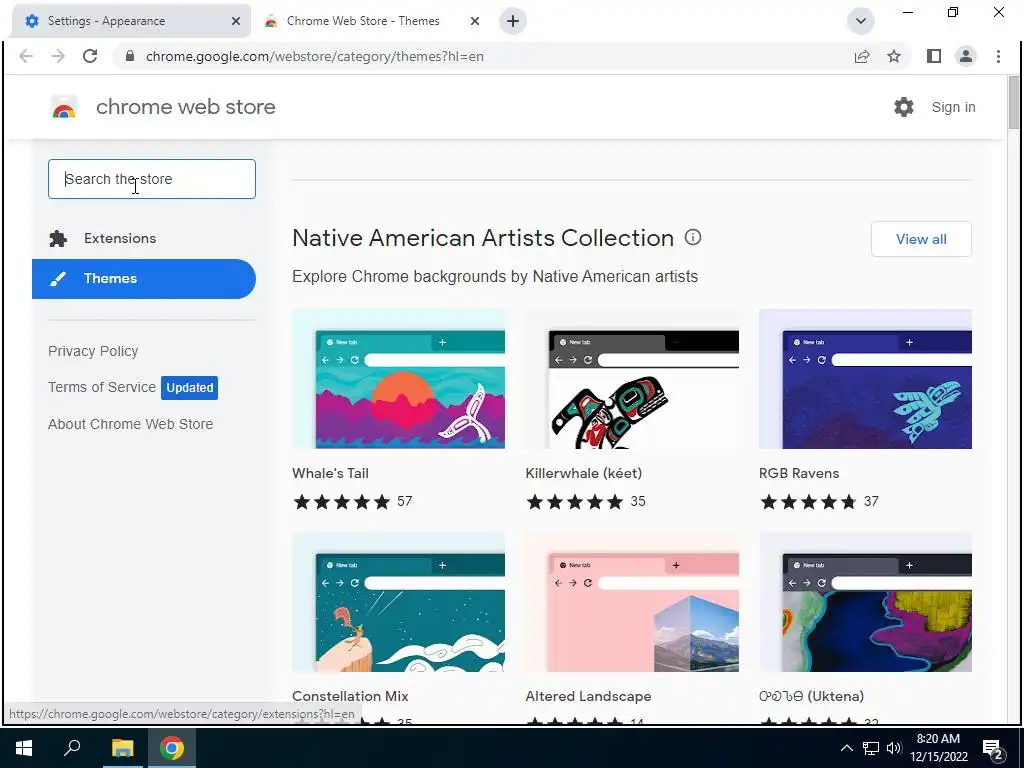
Task: Open the side panel icon
Action: (x=934, y=56)
